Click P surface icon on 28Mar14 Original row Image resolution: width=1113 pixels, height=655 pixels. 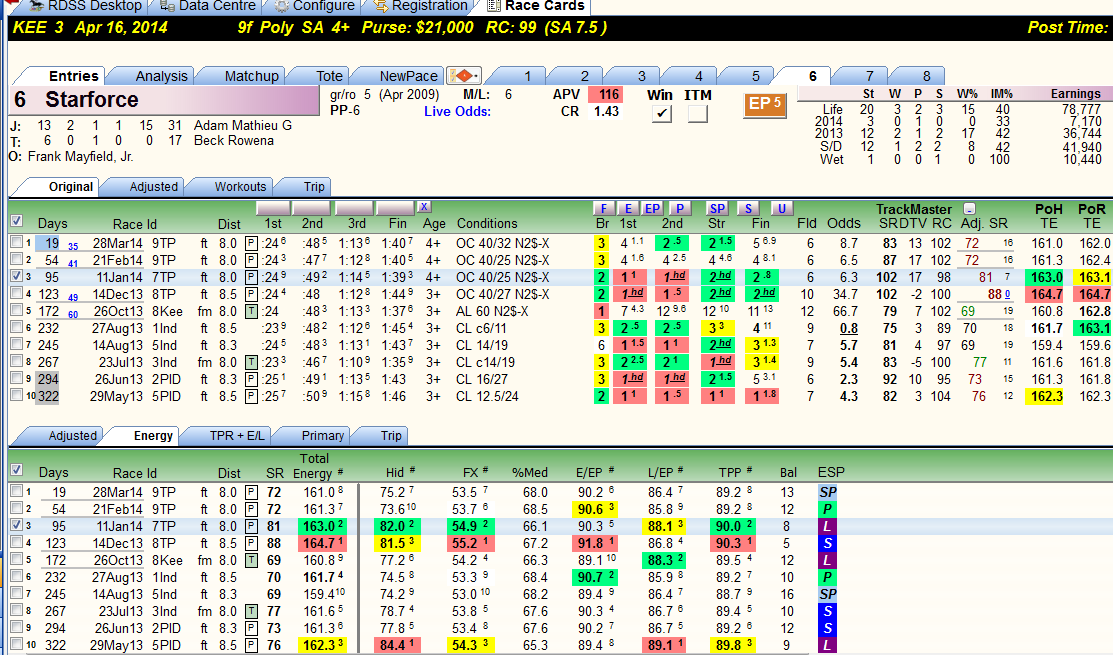pos(251,243)
